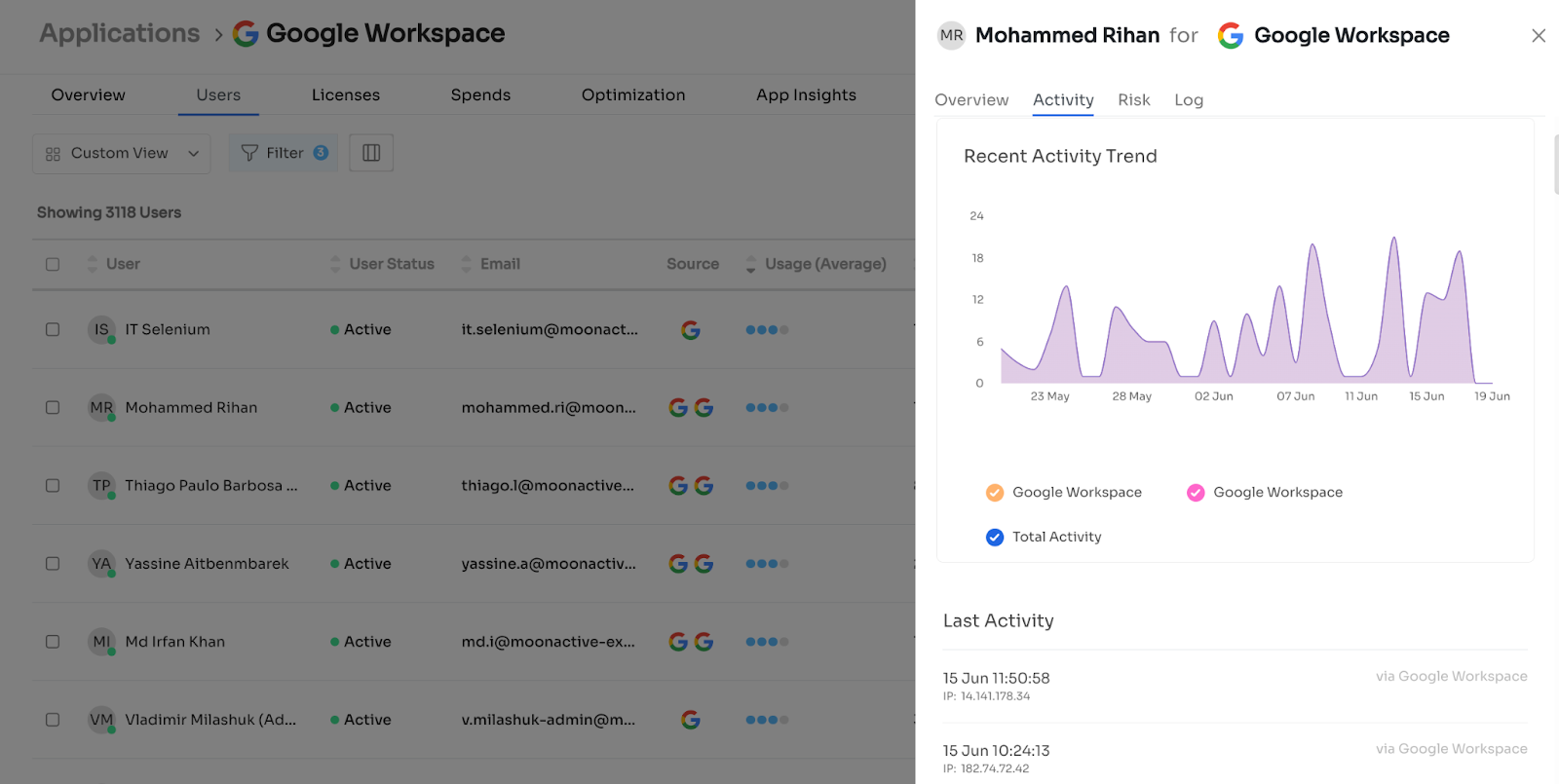This screenshot has width=1559, height=784.
Task: Toggle the Total Activity legend series
Action: 995,538
